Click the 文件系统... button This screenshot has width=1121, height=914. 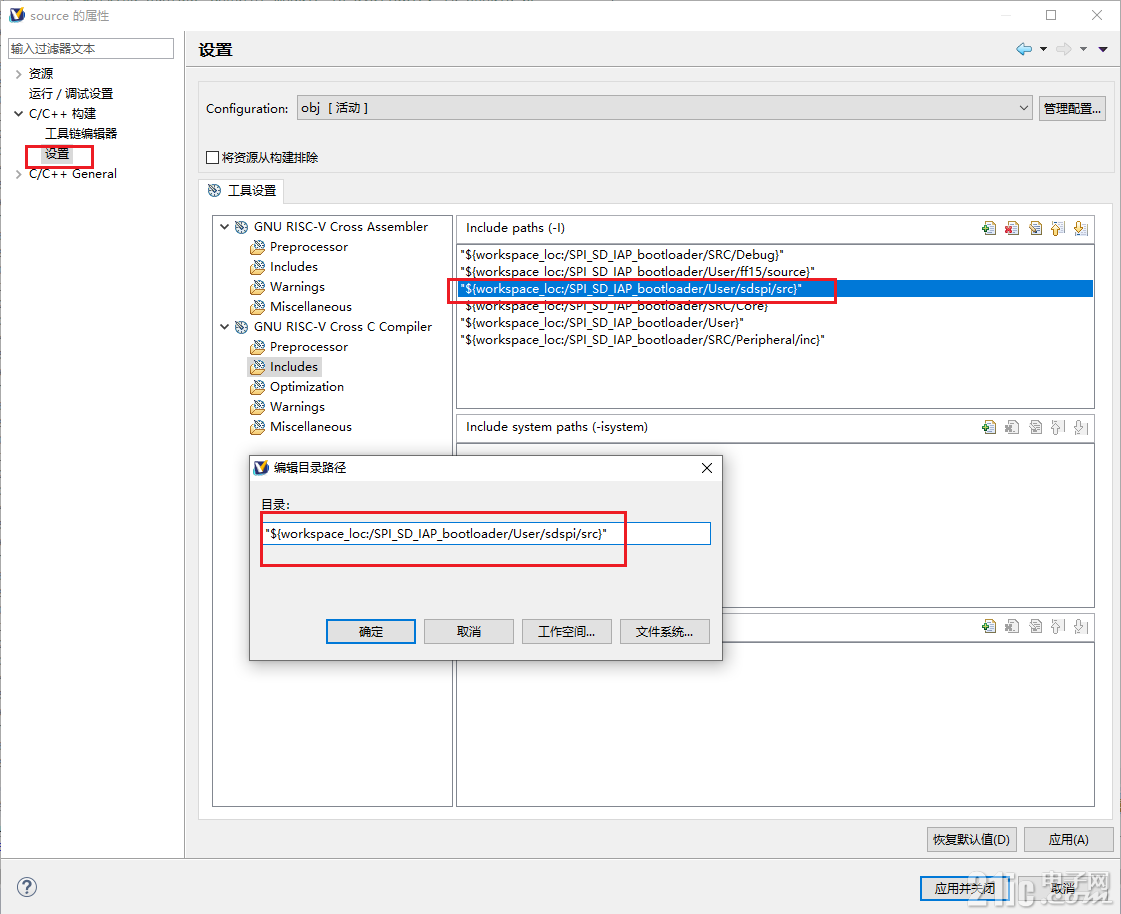pyautogui.click(x=664, y=632)
